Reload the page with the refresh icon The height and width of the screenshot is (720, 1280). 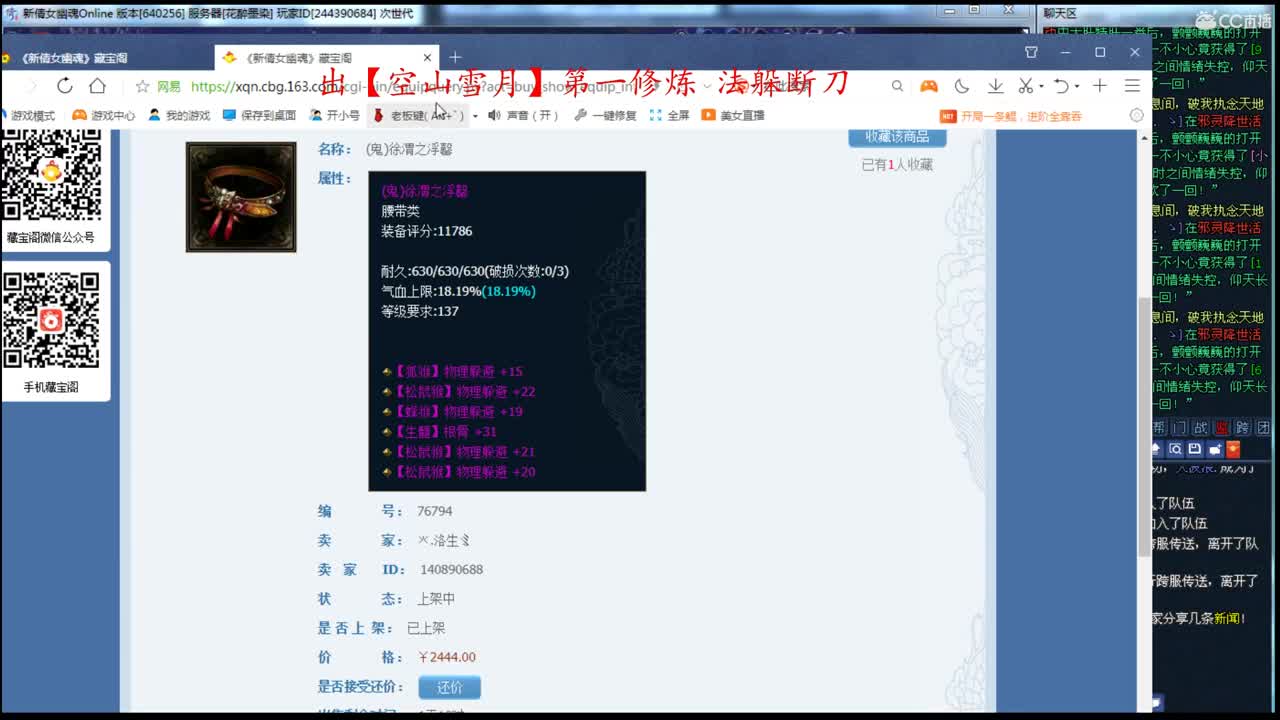point(64,86)
